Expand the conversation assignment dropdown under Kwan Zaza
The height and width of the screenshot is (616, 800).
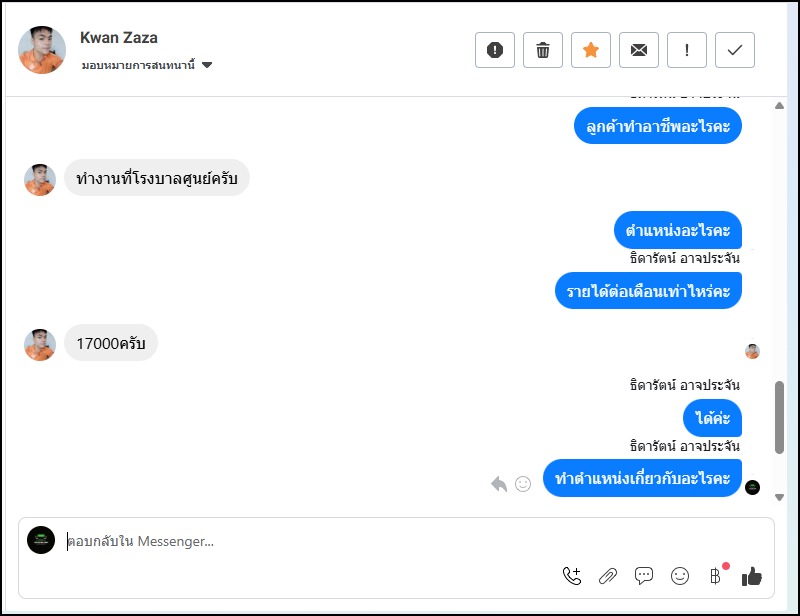207,66
